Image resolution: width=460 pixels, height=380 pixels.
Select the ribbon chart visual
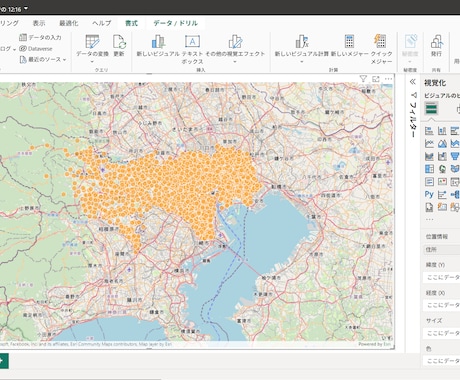[429, 156]
